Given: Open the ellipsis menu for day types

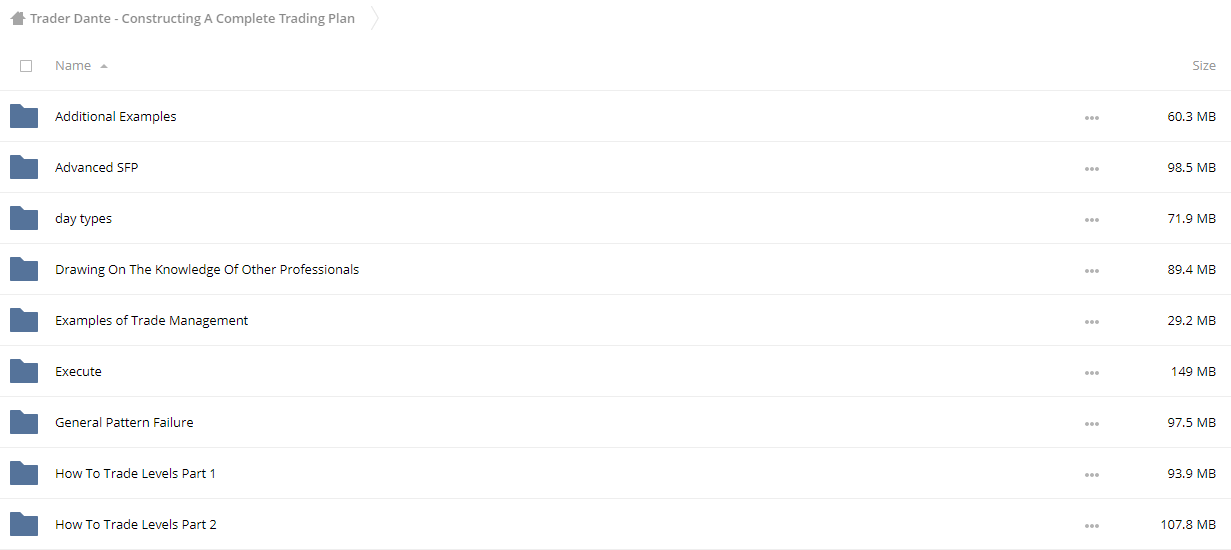Looking at the screenshot, I should pos(1091,220).
